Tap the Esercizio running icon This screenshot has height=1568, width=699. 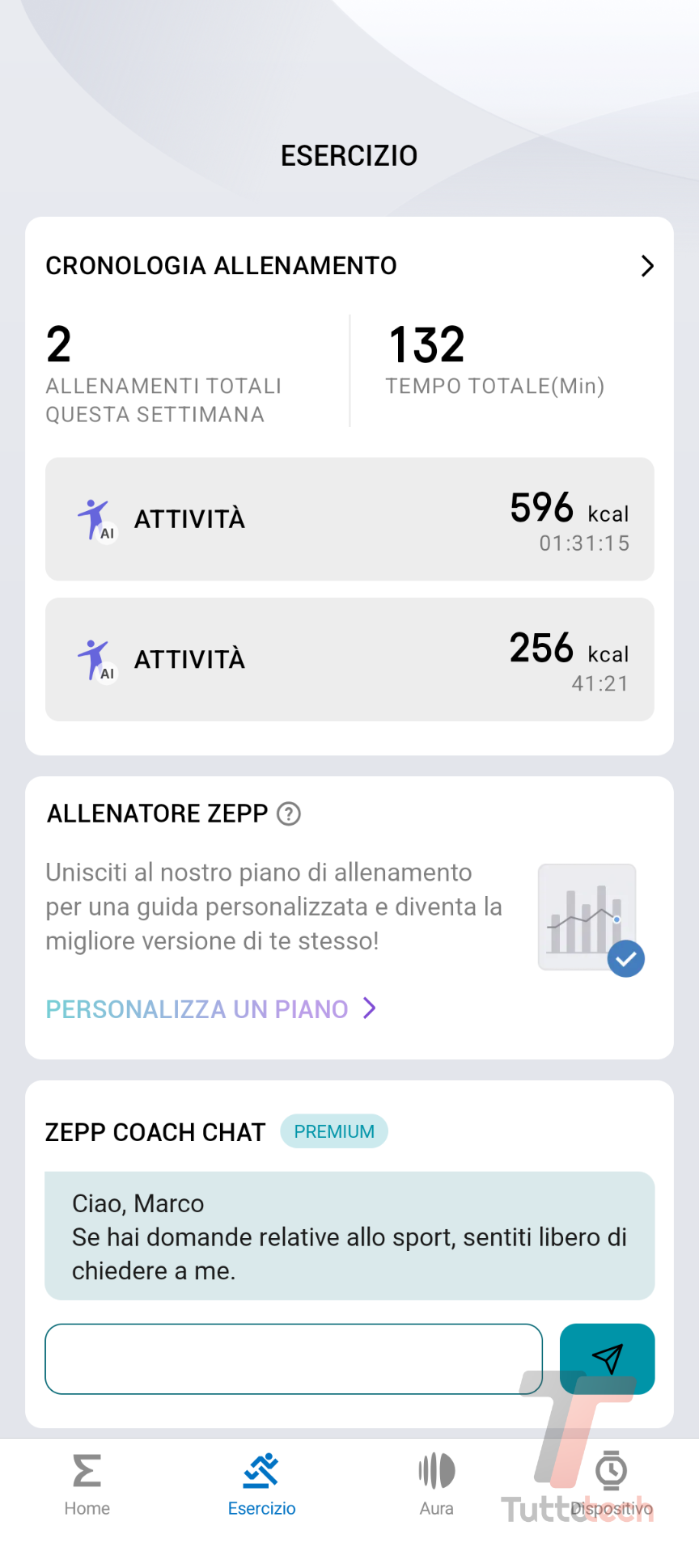click(x=261, y=1471)
